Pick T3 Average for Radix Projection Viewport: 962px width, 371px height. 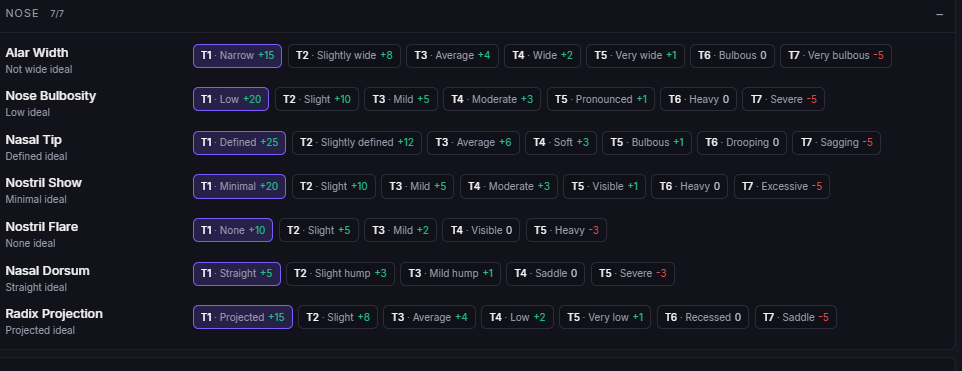pyautogui.click(x=429, y=318)
